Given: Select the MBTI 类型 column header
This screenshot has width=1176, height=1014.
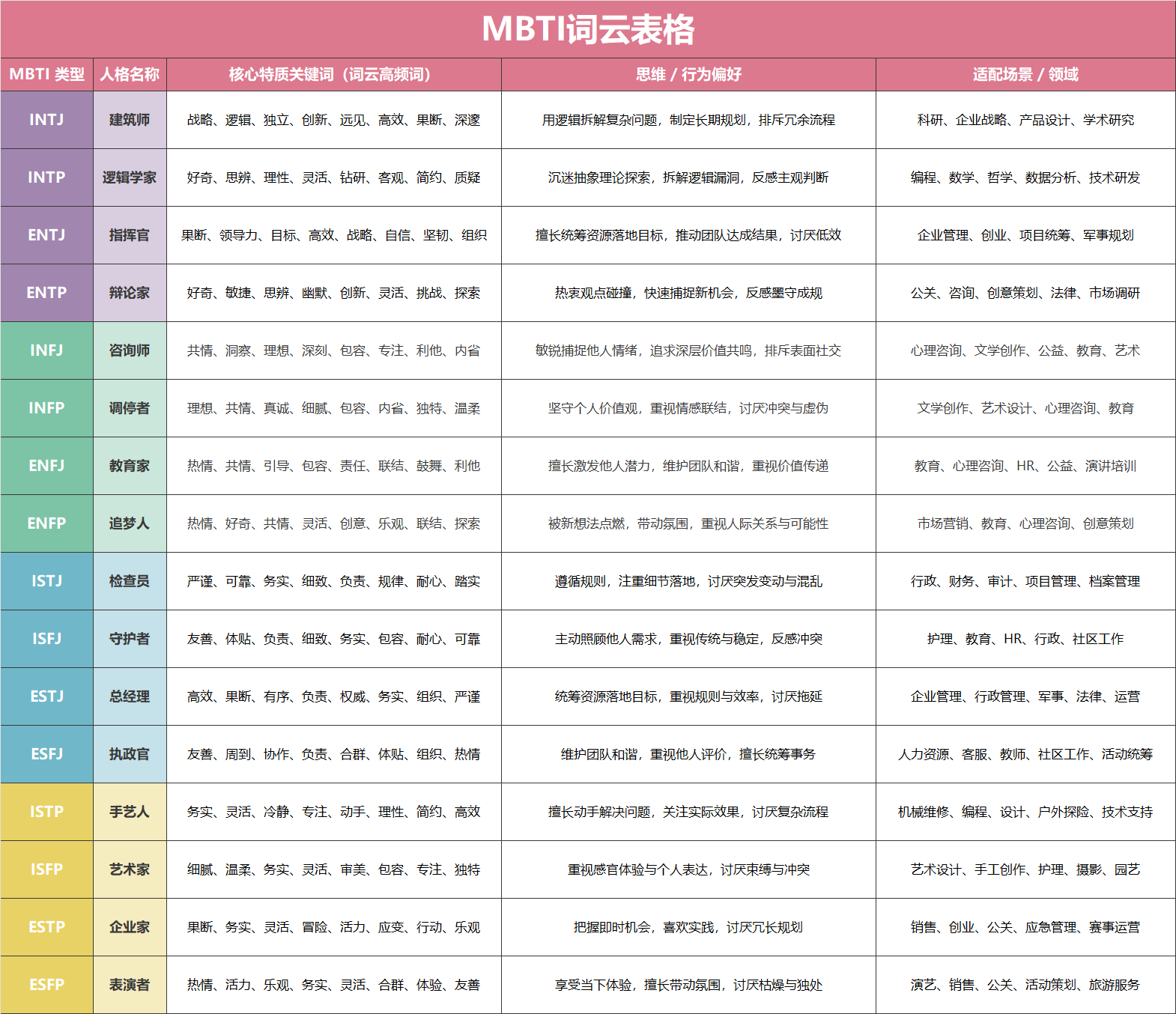Looking at the screenshot, I should coord(46,74).
